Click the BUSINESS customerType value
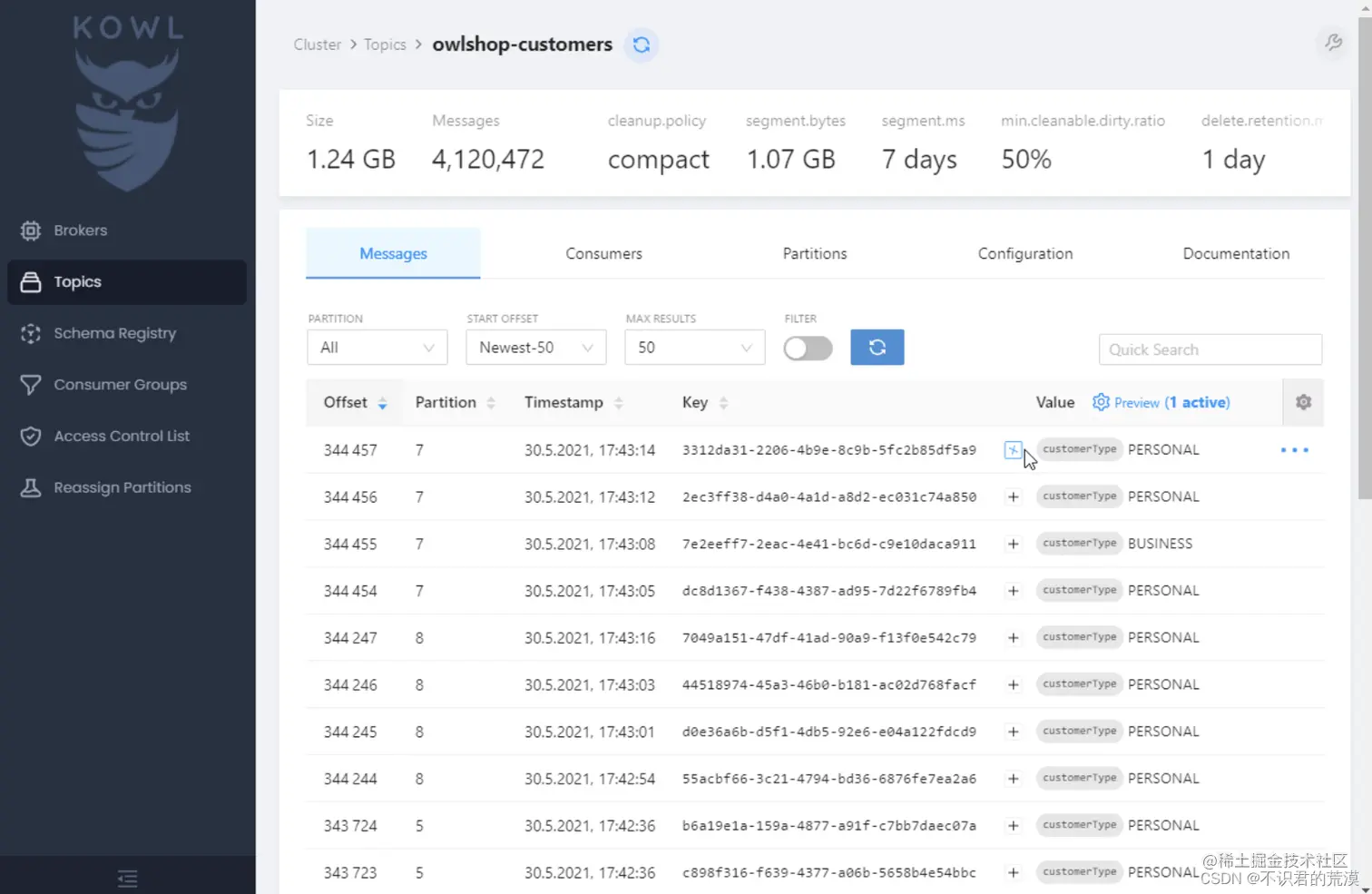1372x894 pixels. point(1161,544)
